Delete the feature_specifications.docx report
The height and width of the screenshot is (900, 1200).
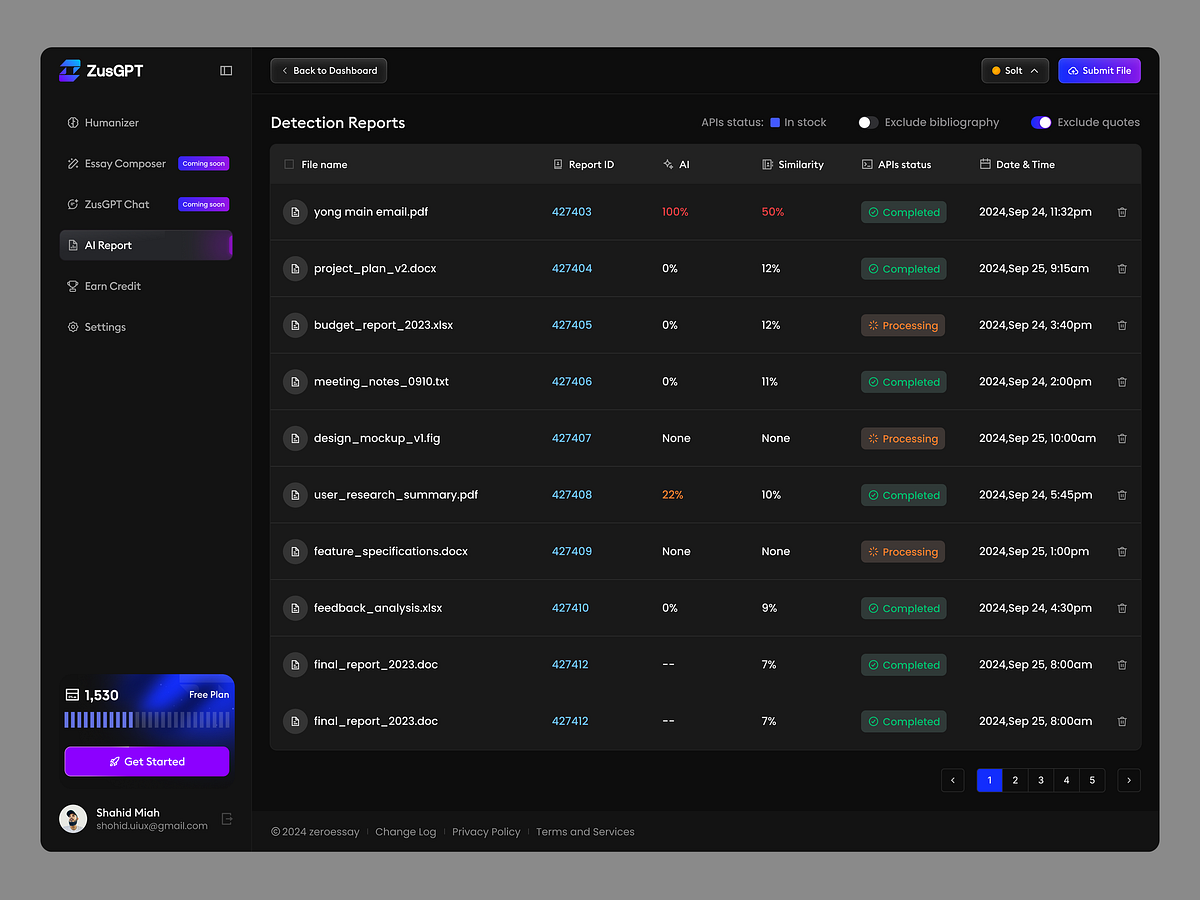1122,551
